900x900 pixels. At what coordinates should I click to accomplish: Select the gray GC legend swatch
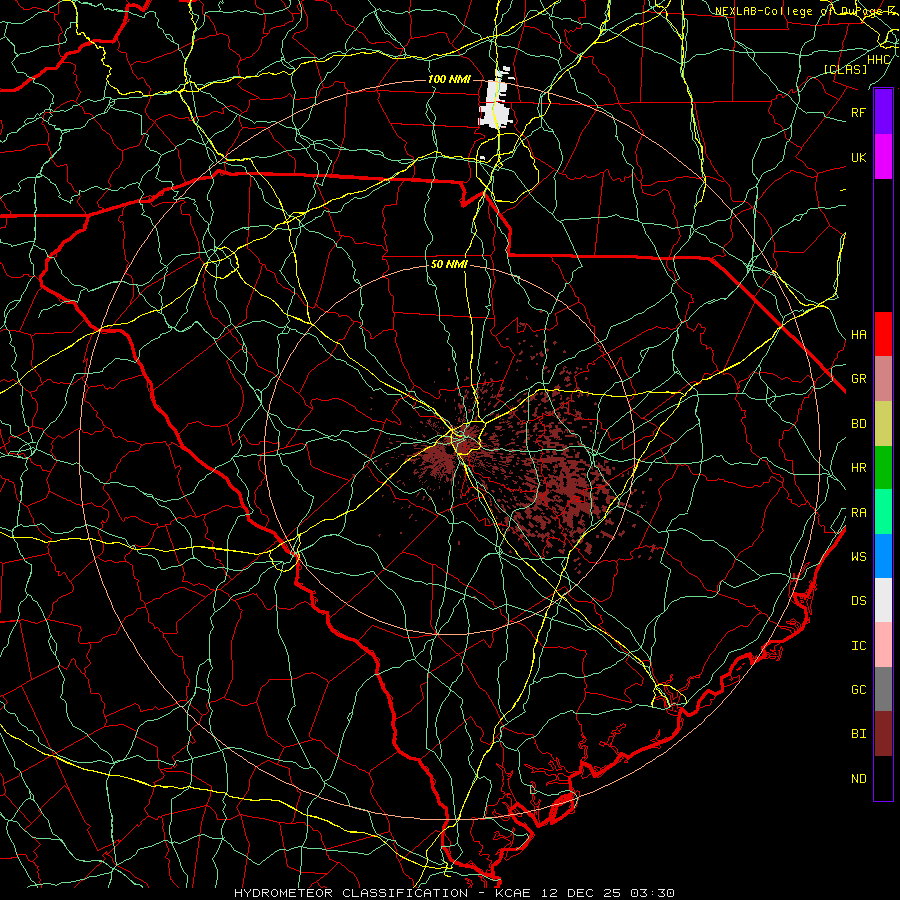883,689
